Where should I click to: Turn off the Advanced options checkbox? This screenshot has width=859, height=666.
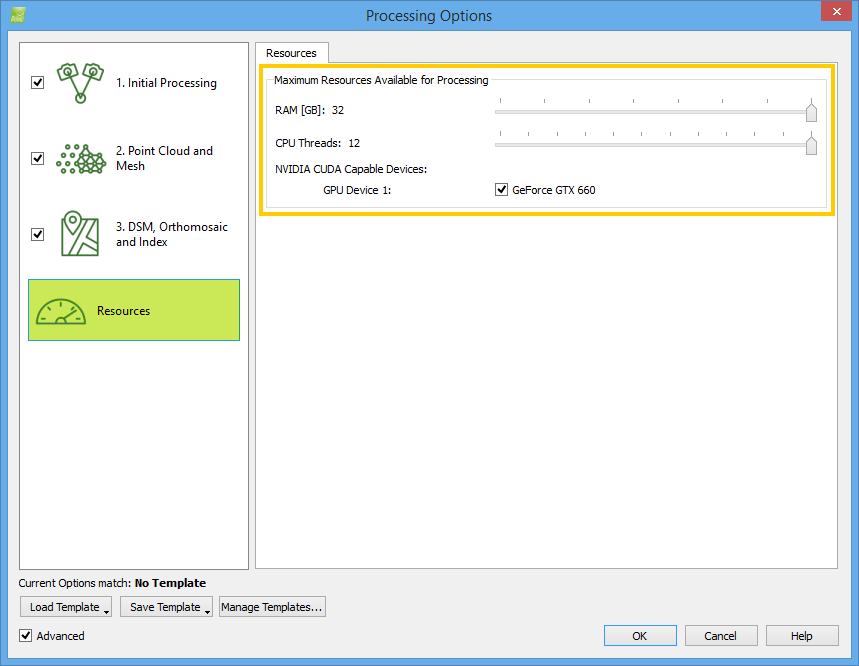[x=26, y=636]
